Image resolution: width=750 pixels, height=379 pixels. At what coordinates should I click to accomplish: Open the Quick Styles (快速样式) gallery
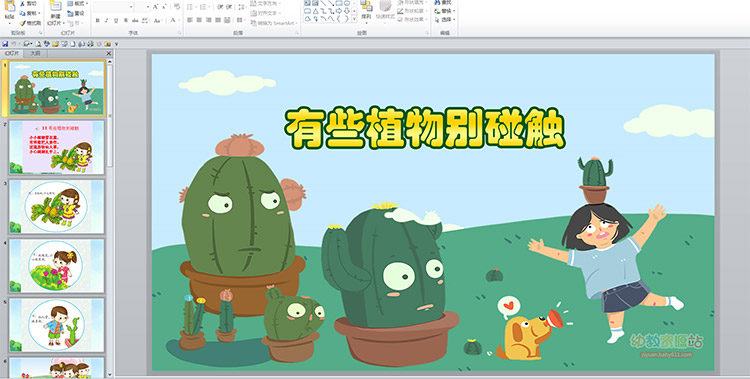(385, 13)
